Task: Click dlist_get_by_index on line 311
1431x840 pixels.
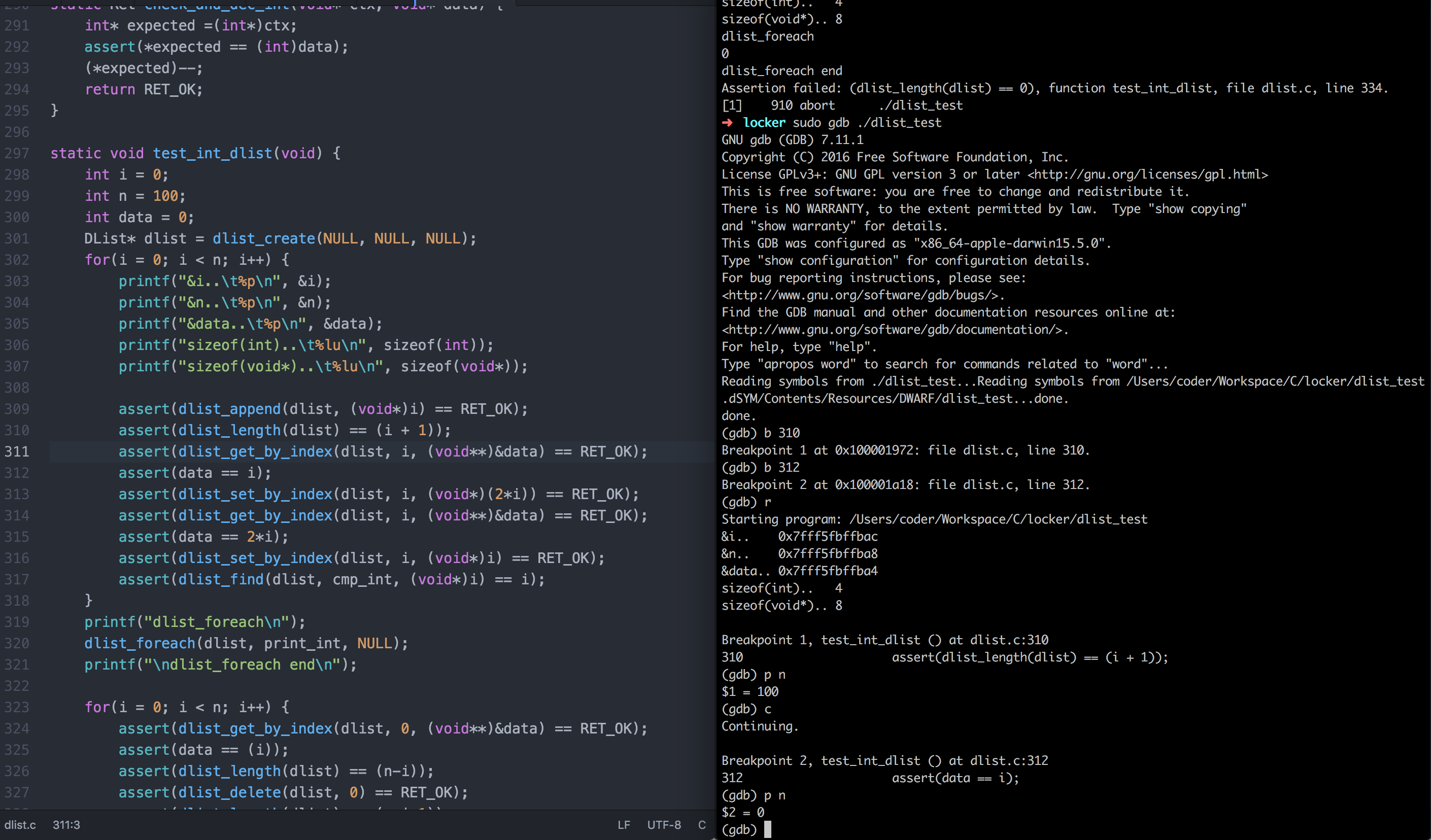Action: 256,452
